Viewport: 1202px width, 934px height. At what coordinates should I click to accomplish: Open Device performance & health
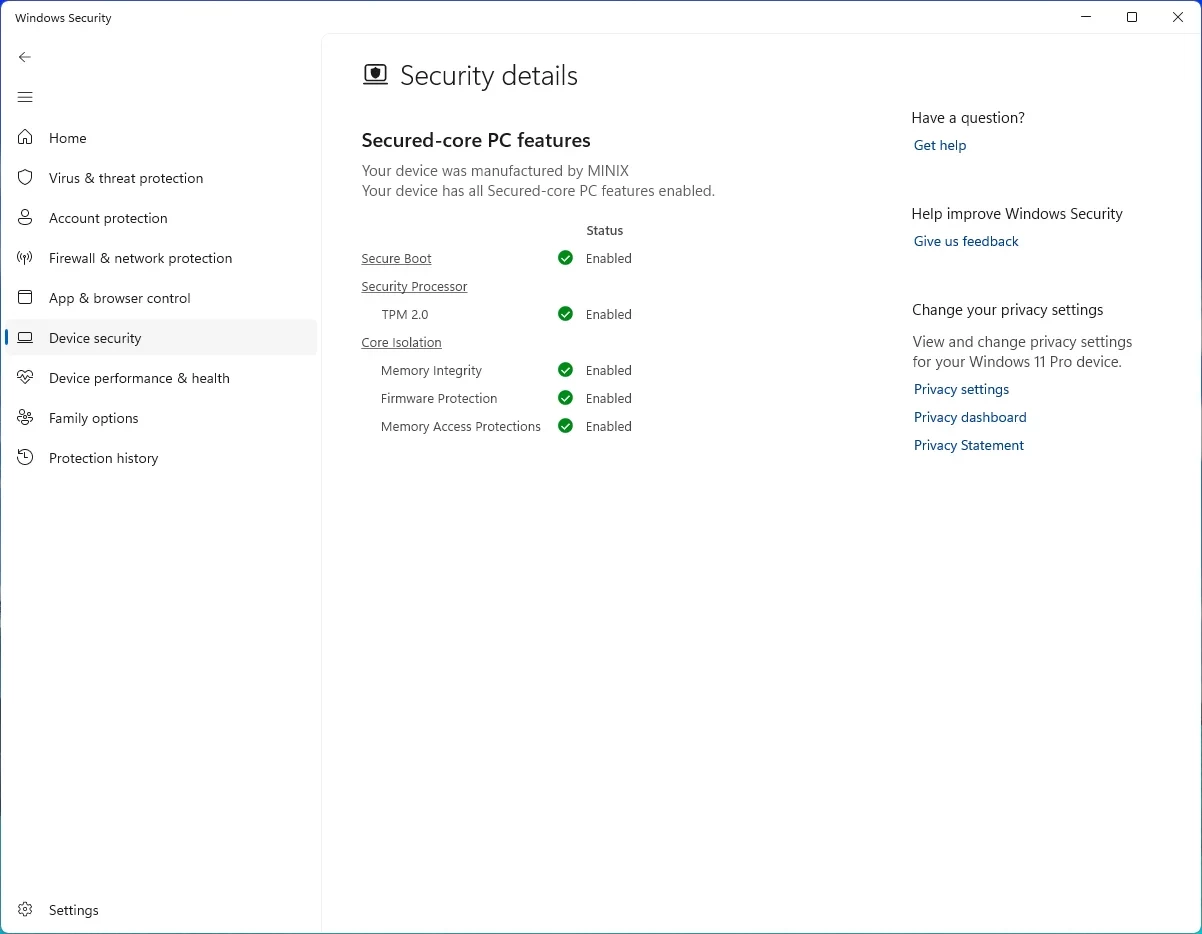coord(161,378)
